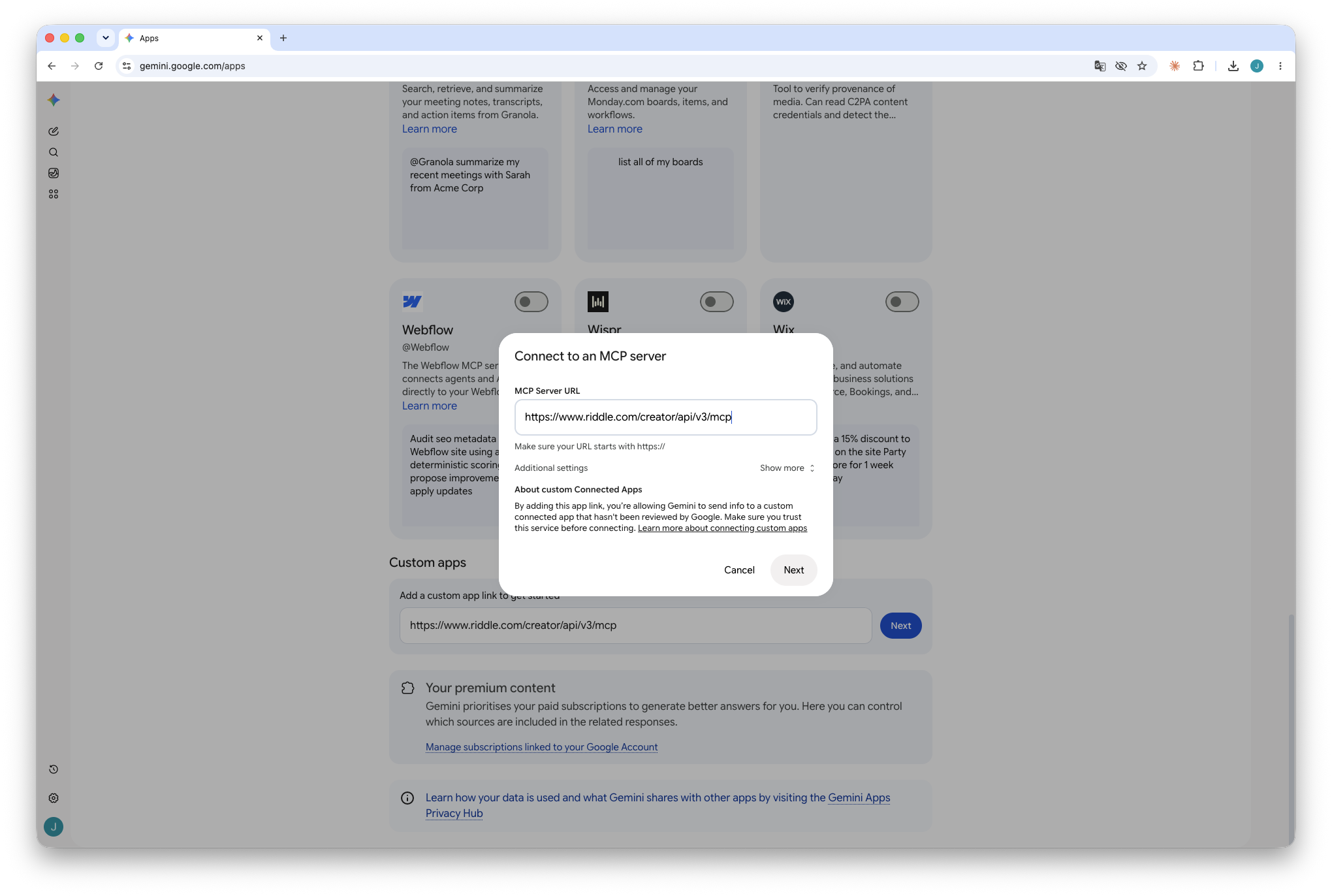The image size is (1332, 896).
Task: Open the extensions puzzle icon
Action: click(x=1198, y=66)
